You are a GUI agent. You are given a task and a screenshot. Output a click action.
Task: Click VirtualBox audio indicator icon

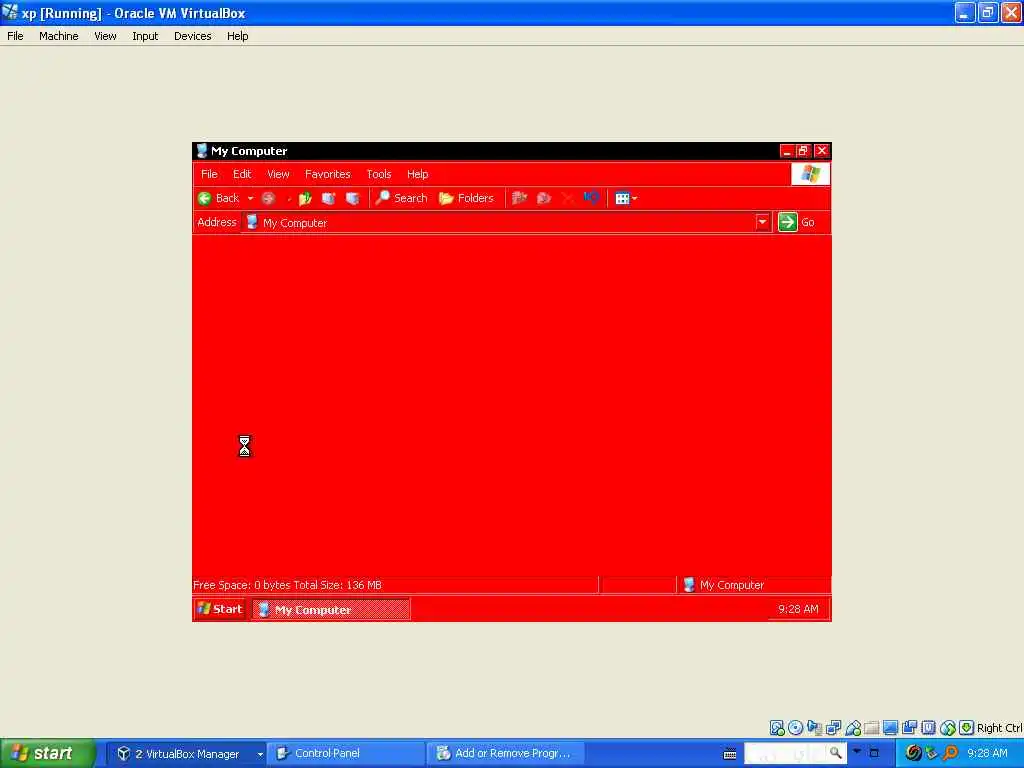pyautogui.click(x=814, y=728)
